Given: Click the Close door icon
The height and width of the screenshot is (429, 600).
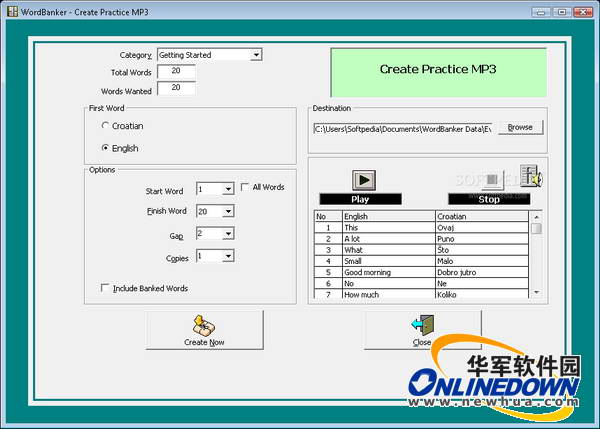Looking at the screenshot, I should click(423, 325).
